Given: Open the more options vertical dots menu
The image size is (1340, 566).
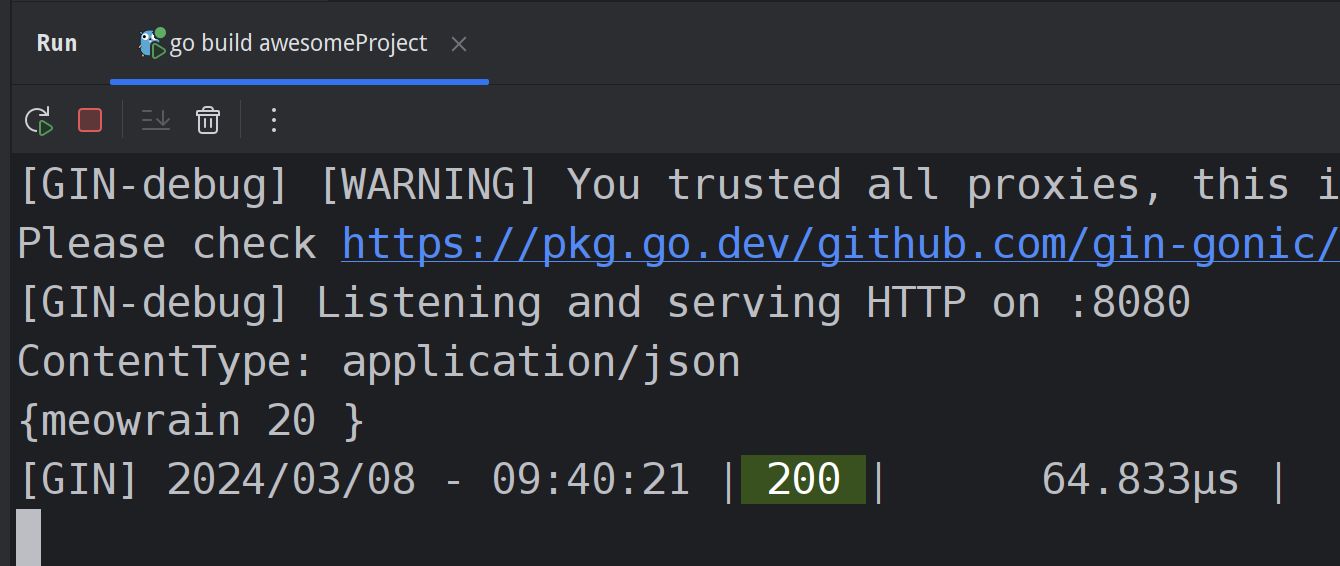Looking at the screenshot, I should tap(274, 121).
